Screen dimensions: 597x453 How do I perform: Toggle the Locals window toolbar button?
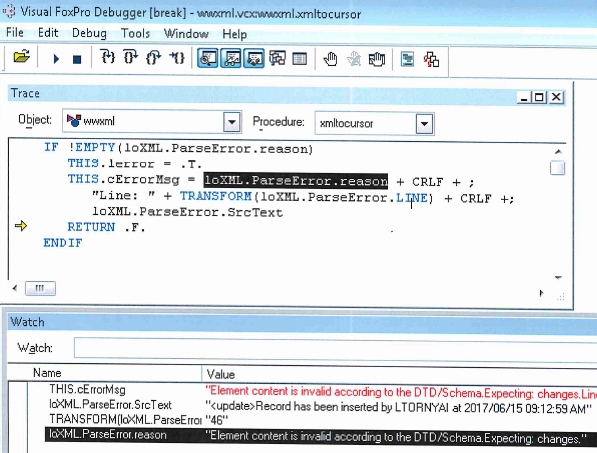[x=254, y=59]
